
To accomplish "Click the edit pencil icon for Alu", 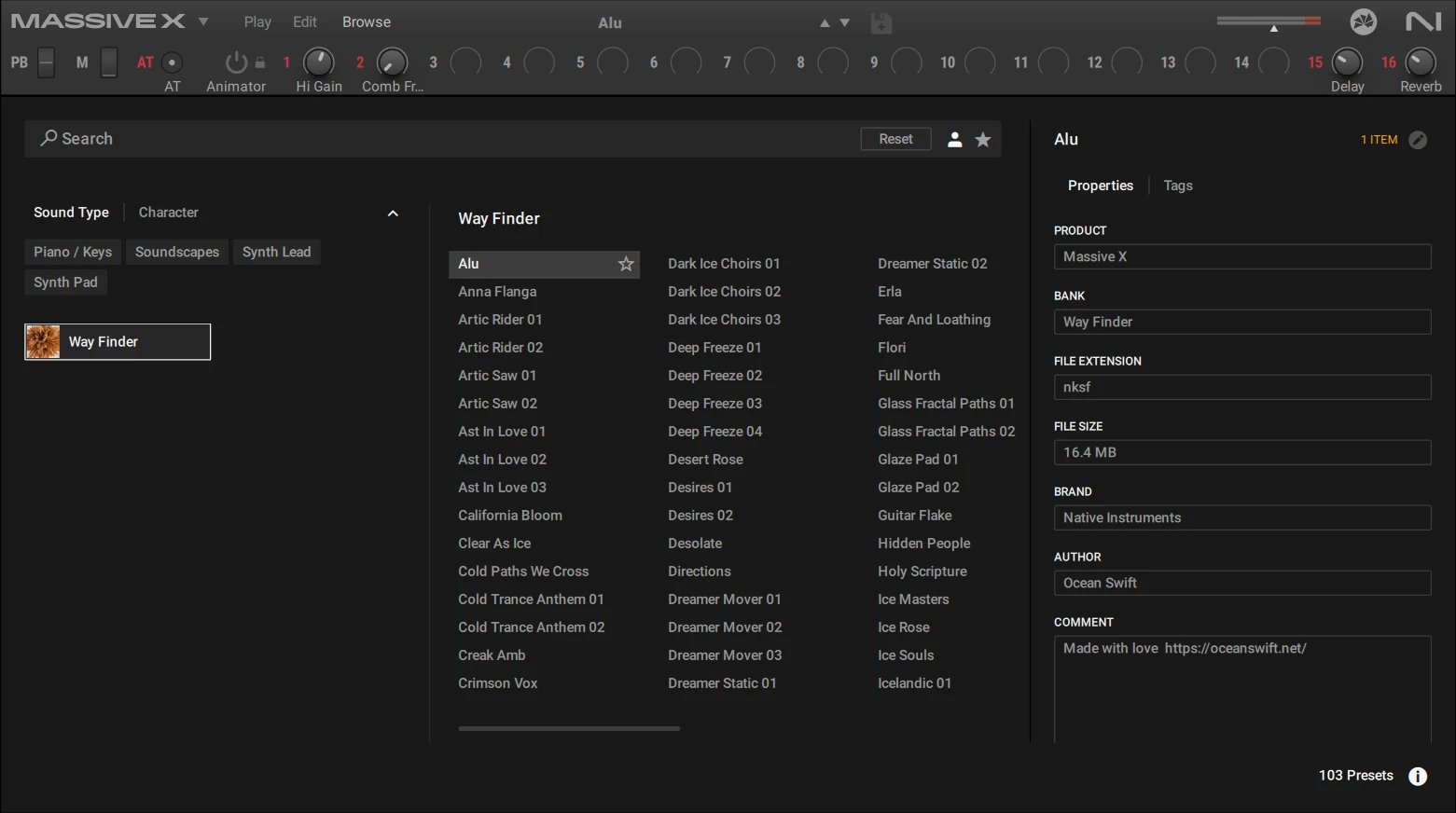I will pyautogui.click(x=1418, y=140).
